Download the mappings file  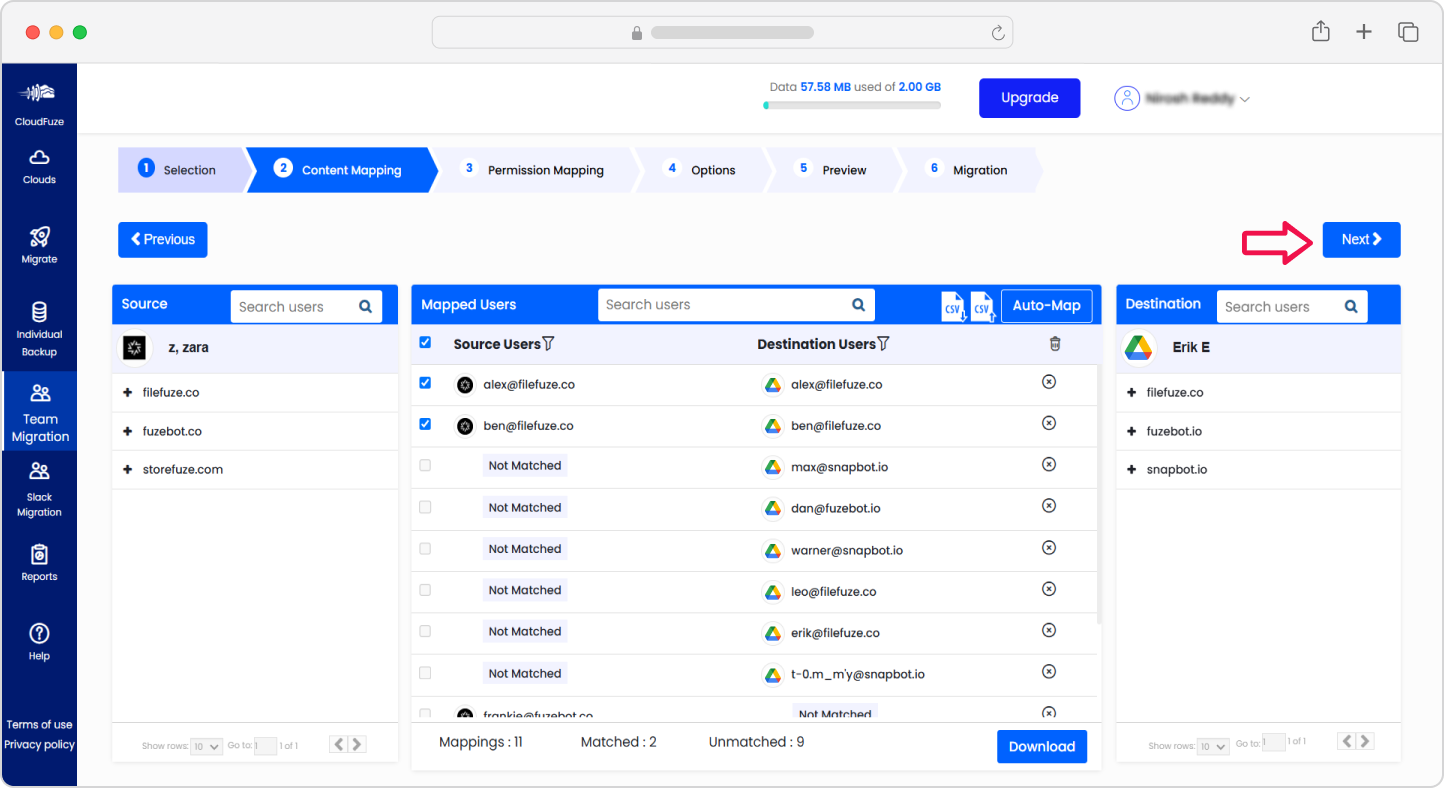click(x=1042, y=747)
